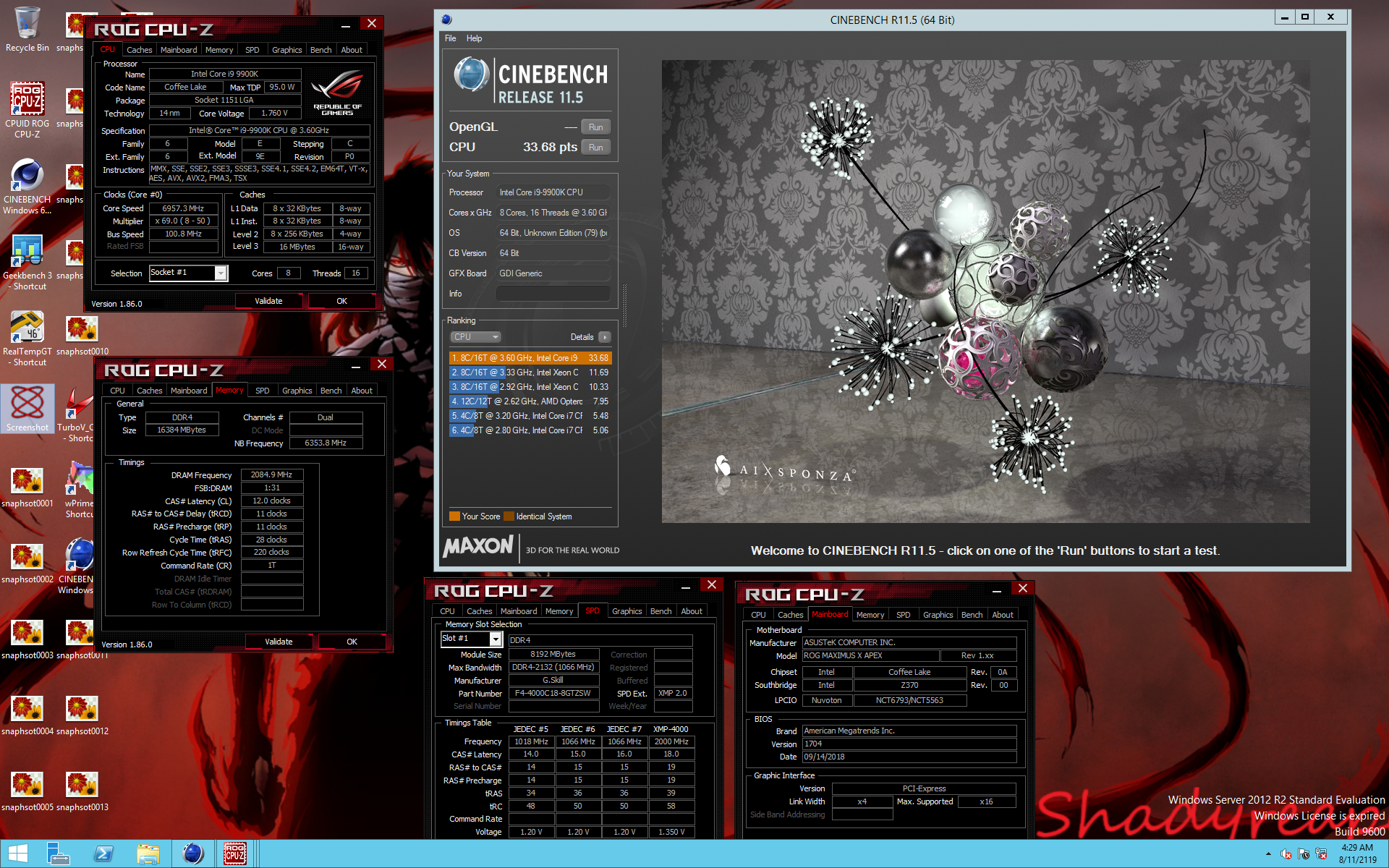
Task: Run the OpenGL benchmark in Cinebench
Action: (595, 127)
